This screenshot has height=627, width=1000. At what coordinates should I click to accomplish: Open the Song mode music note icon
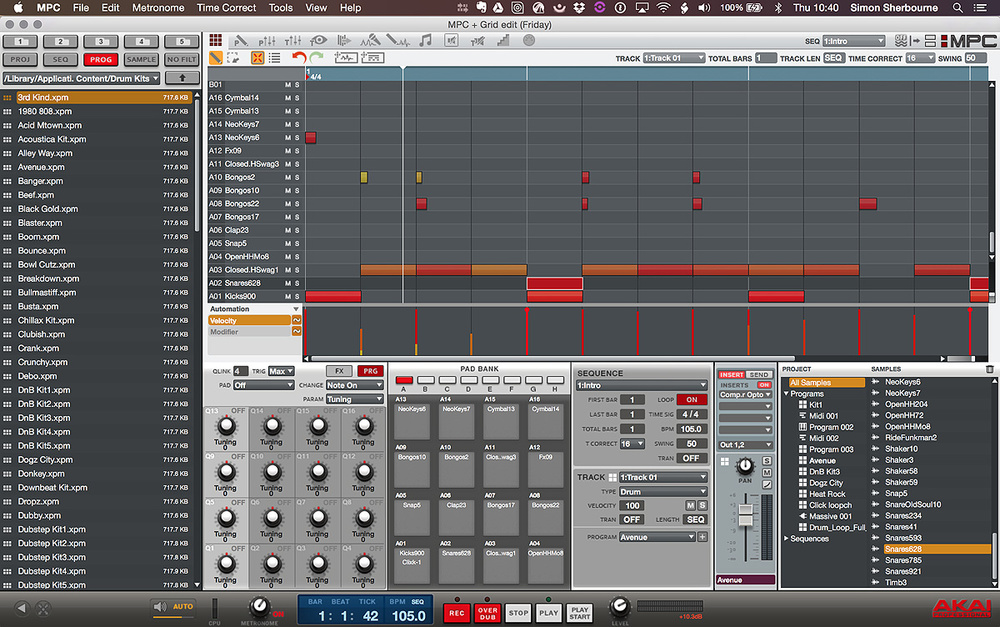[x=425, y=41]
